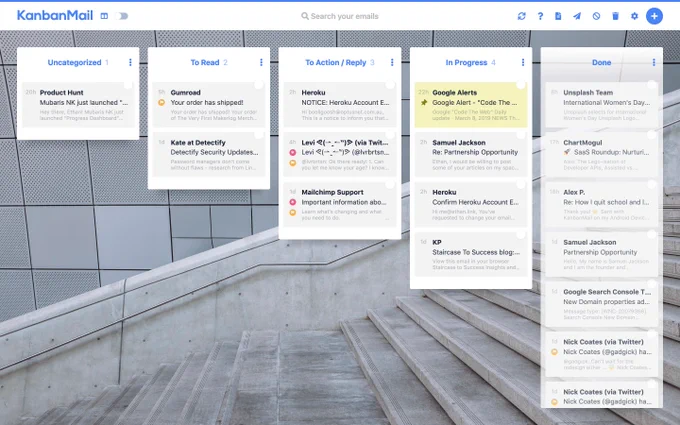Select the Heroku NOTICE email circle
This screenshot has height=425, width=680.
(390, 85)
